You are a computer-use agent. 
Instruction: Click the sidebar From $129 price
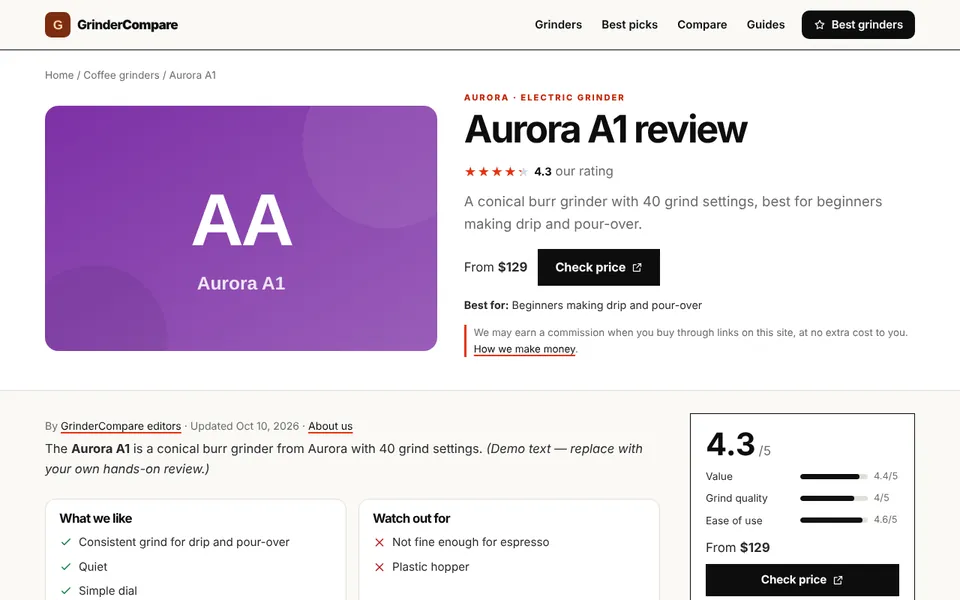(737, 547)
